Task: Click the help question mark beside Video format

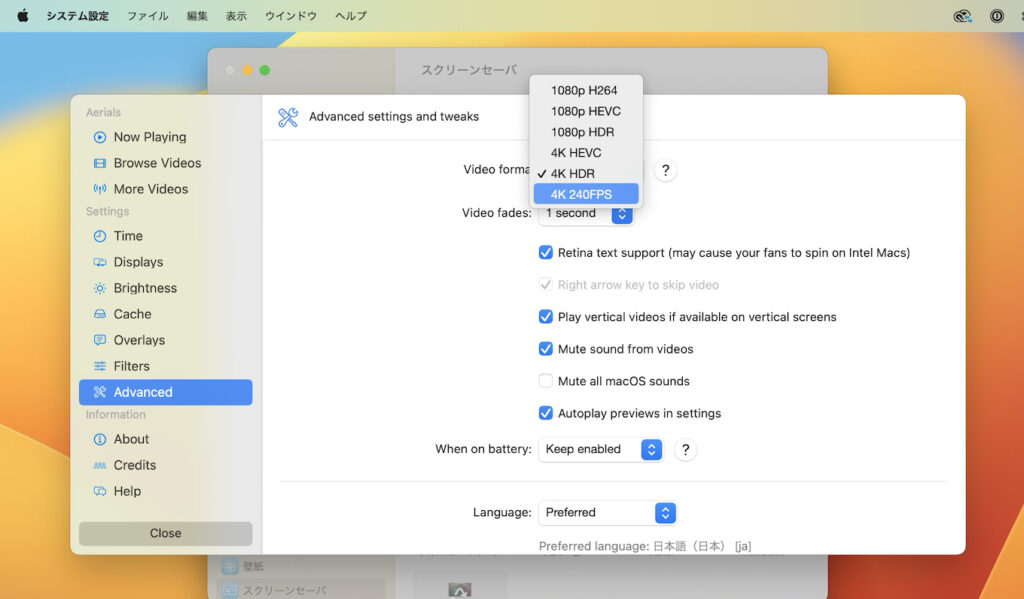Action: (x=665, y=170)
